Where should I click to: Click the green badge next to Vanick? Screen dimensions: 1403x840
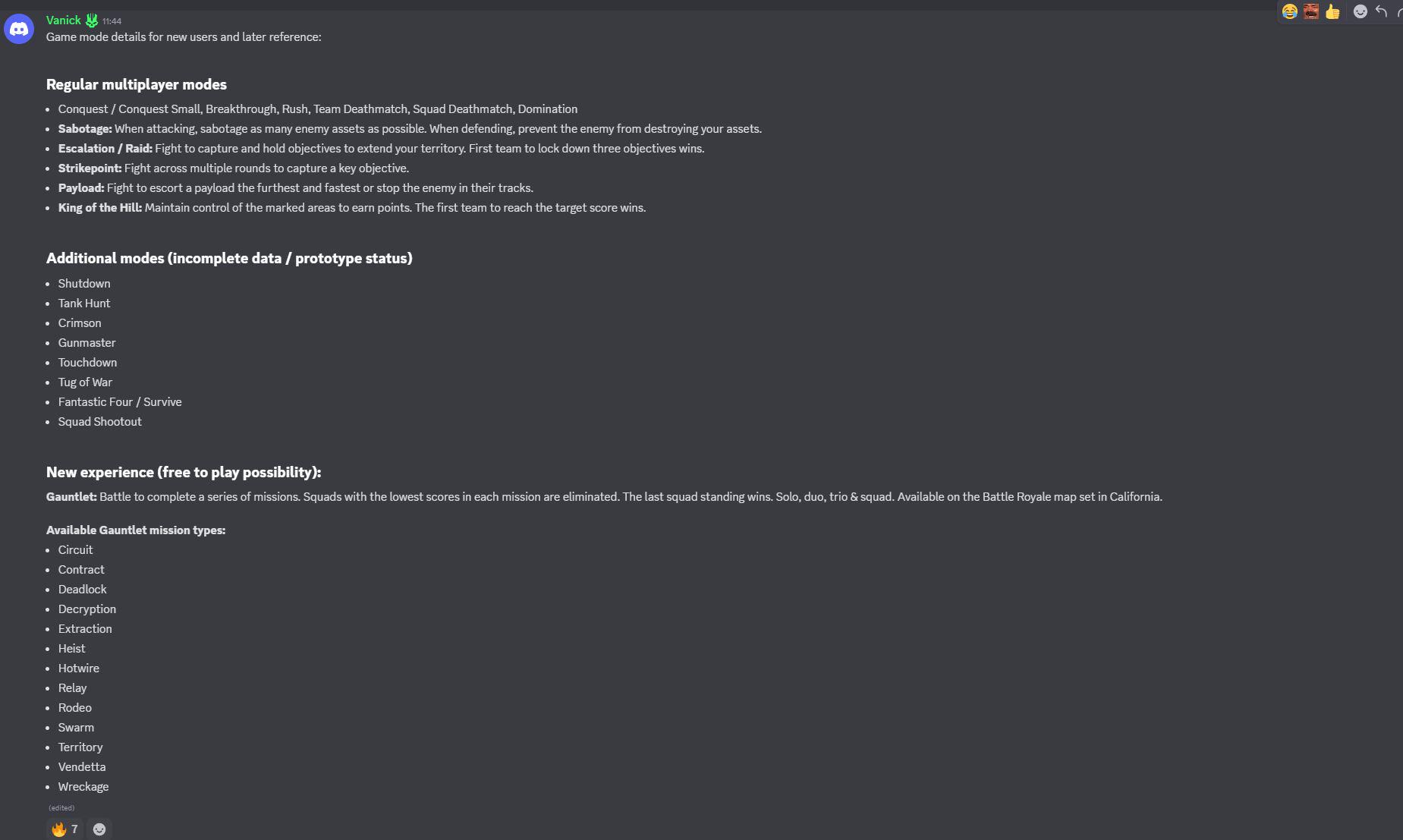pos(92,20)
